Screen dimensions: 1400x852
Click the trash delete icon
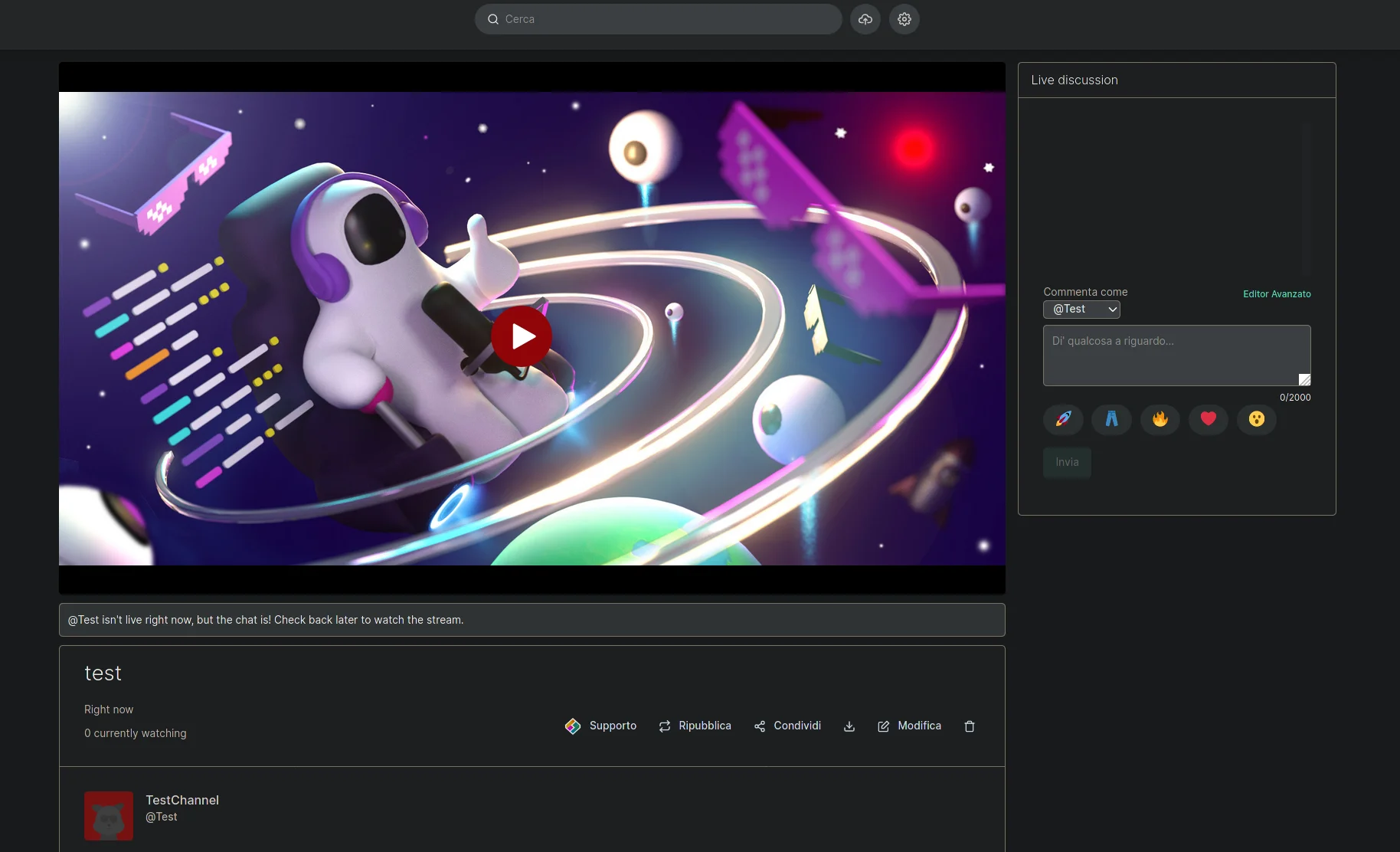pyautogui.click(x=970, y=726)
